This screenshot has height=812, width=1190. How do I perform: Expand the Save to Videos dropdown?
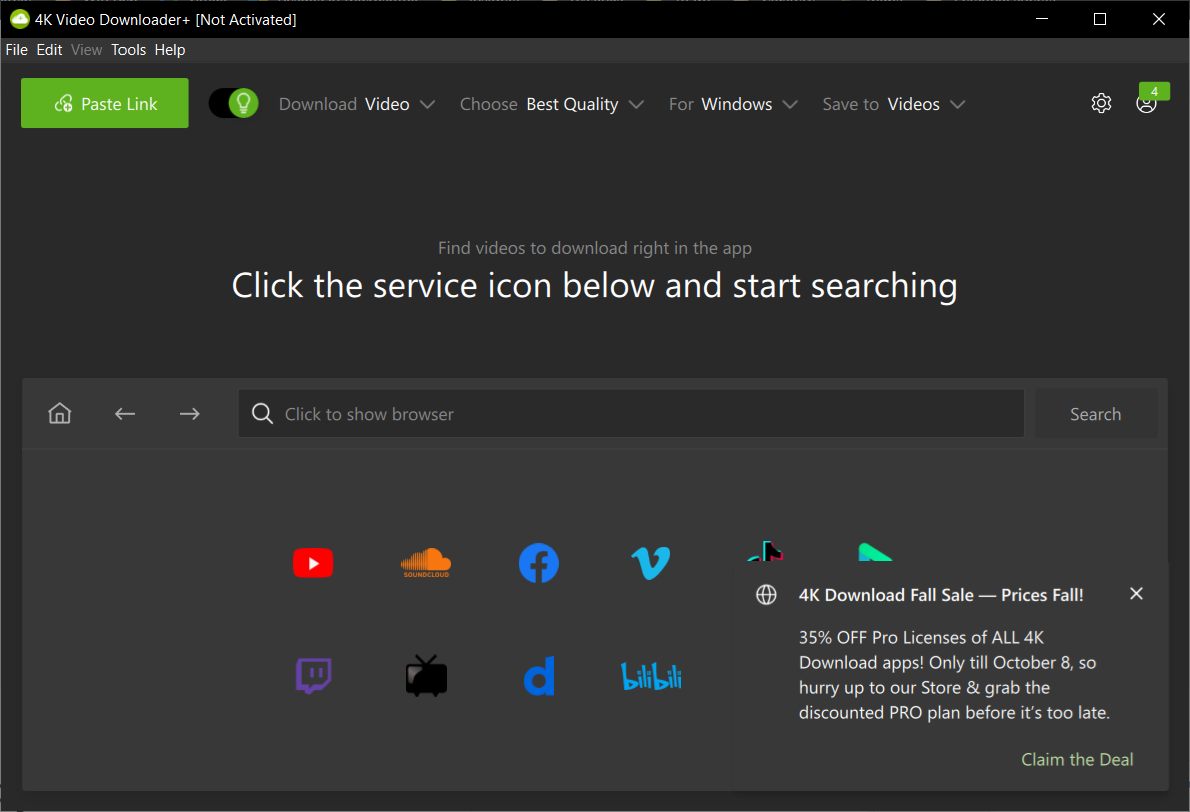tap(894, 104)
